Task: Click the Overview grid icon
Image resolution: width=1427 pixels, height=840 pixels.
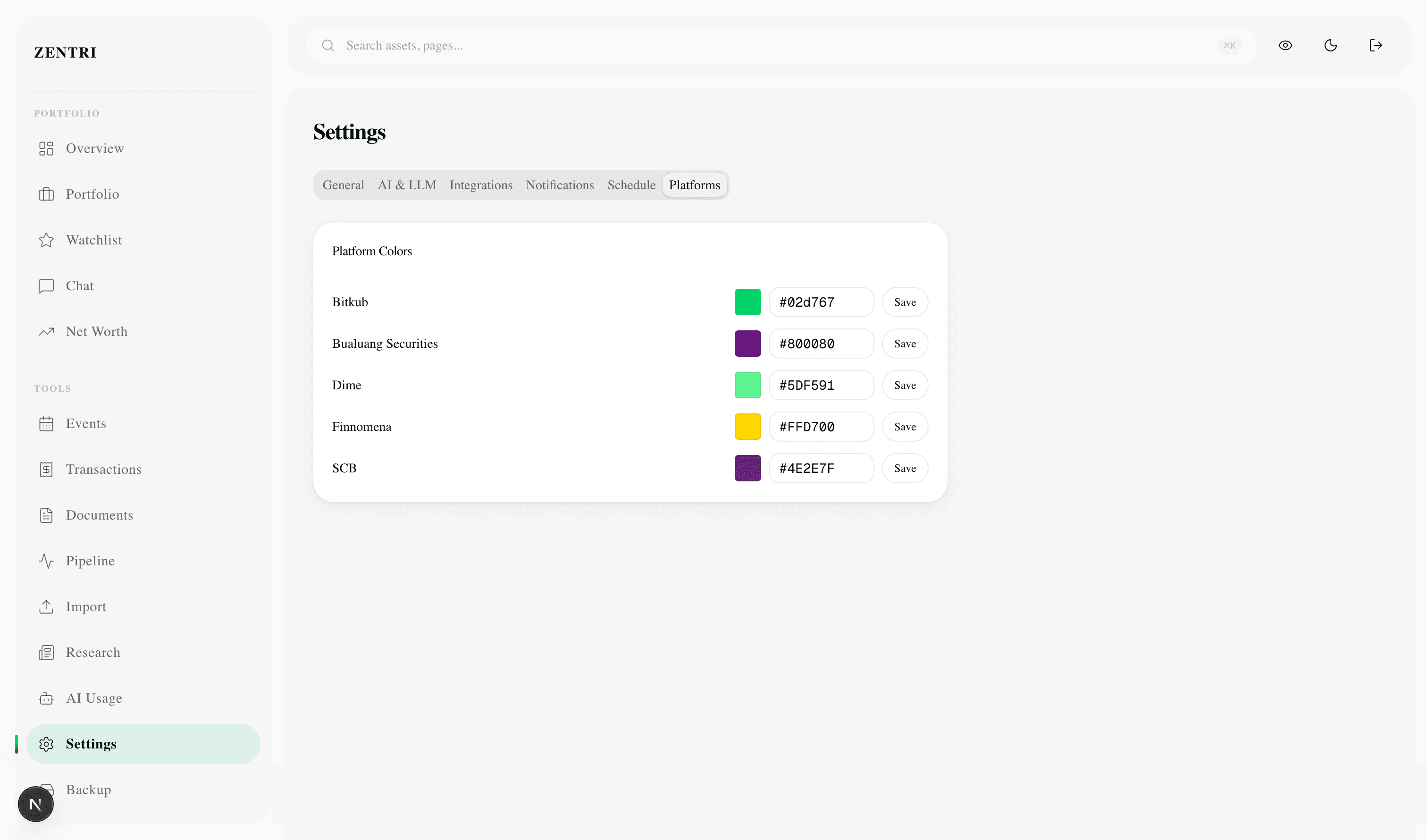Action: 46,148
